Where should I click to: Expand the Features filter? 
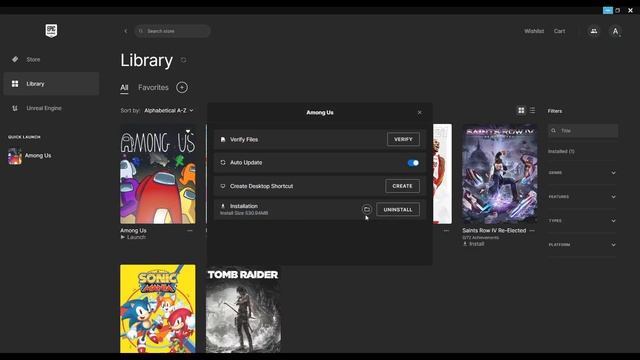(582, 197)
